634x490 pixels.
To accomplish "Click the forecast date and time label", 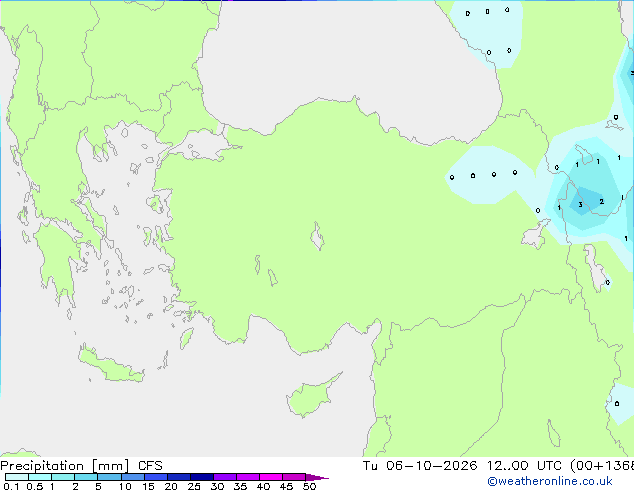I will tap(498, 466).
